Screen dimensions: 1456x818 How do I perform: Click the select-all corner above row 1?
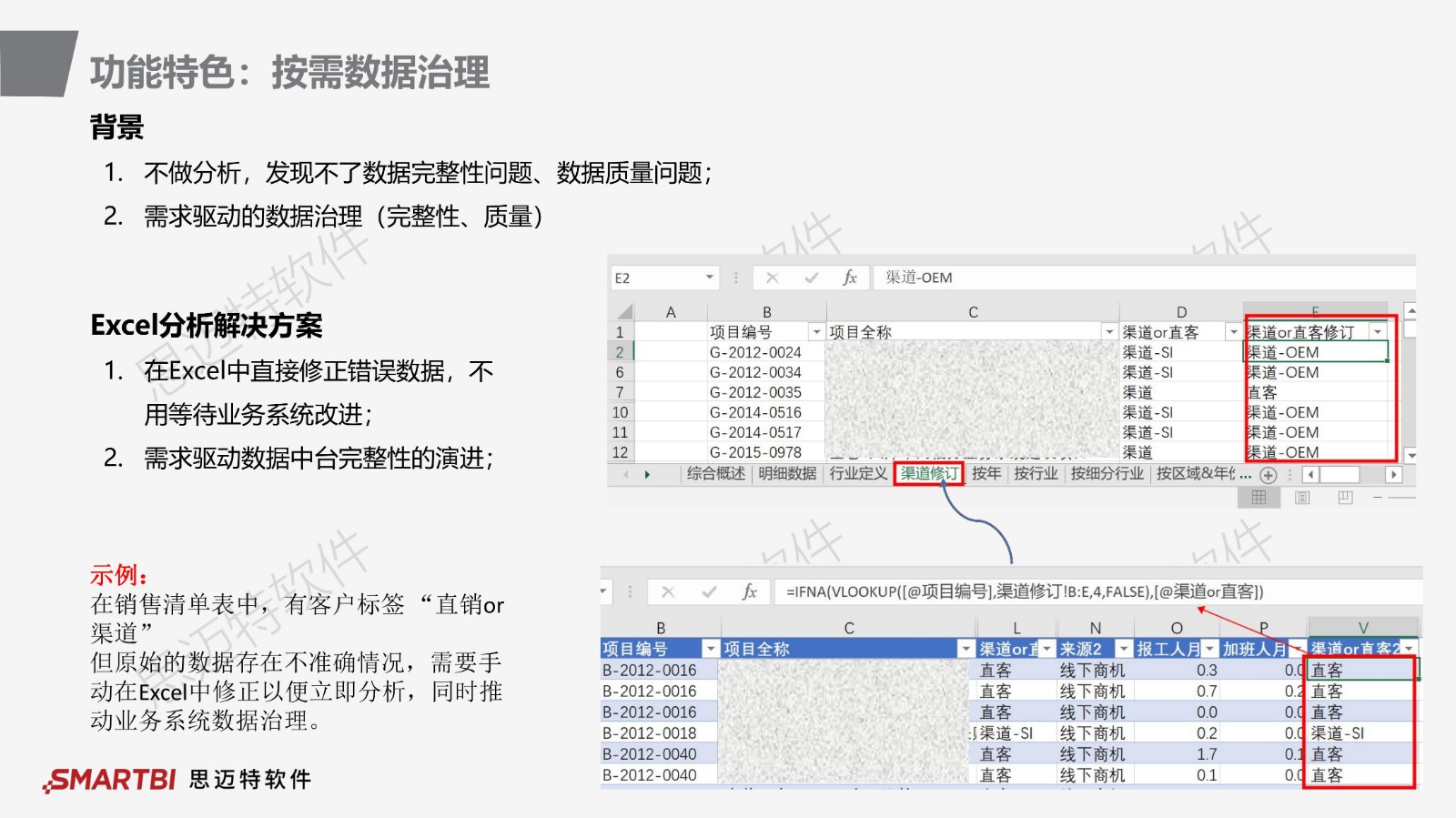(x=623, y=312)
